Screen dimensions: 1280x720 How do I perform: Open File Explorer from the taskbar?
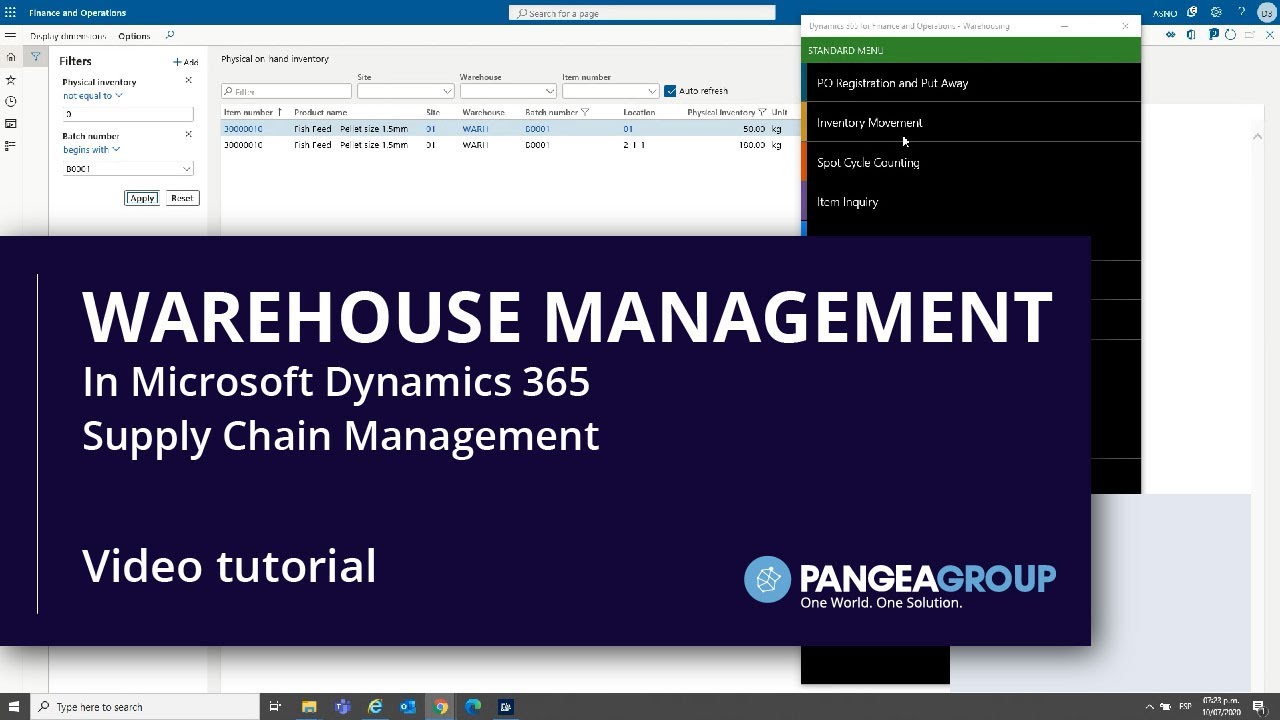point(309,707)
